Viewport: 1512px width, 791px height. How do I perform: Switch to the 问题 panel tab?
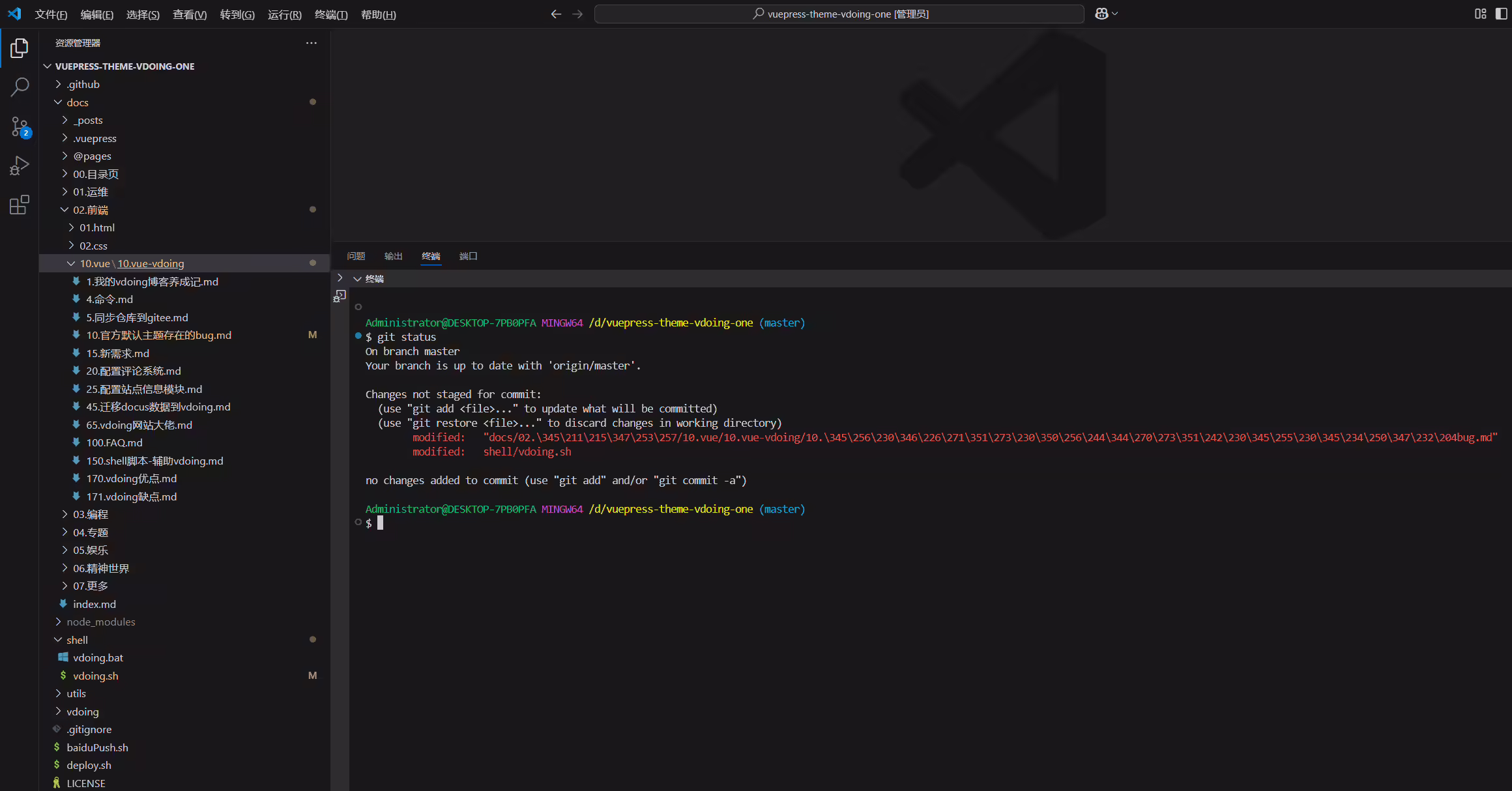click(x=356, y=256)
